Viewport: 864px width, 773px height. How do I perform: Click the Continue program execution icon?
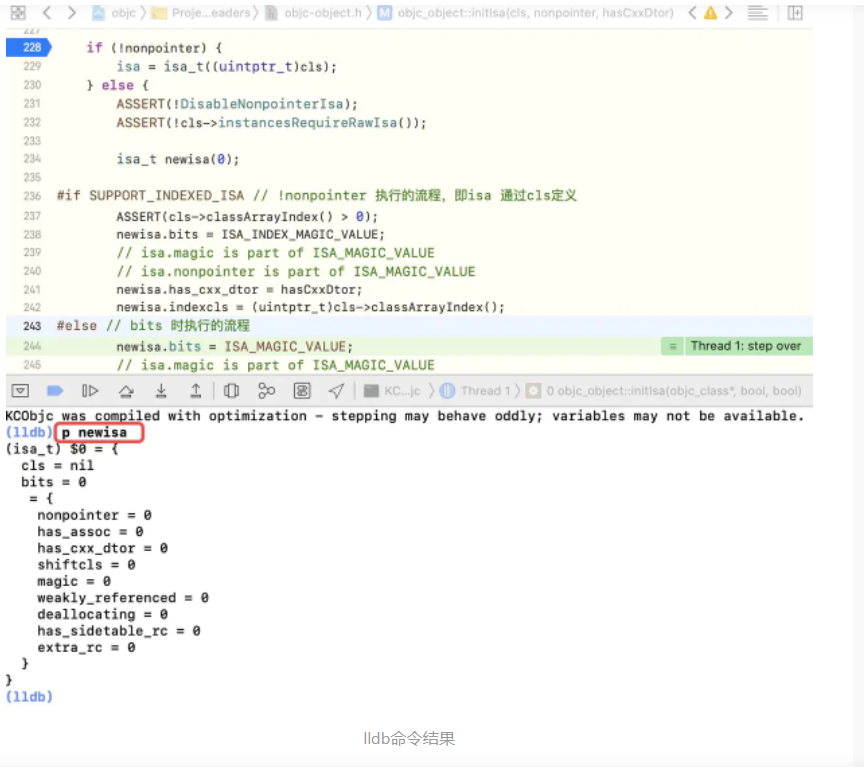pos(88,390)
